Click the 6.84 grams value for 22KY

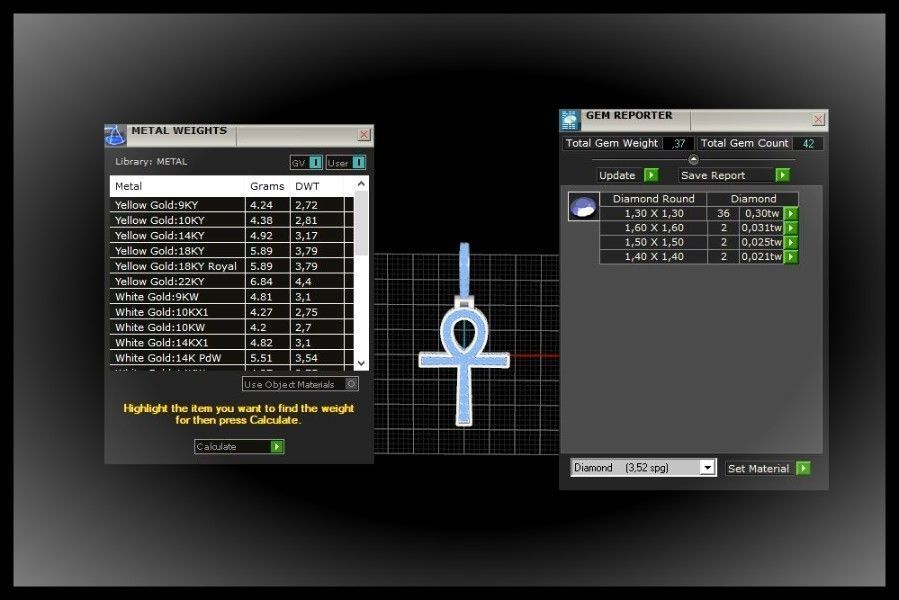click(261, 282)
